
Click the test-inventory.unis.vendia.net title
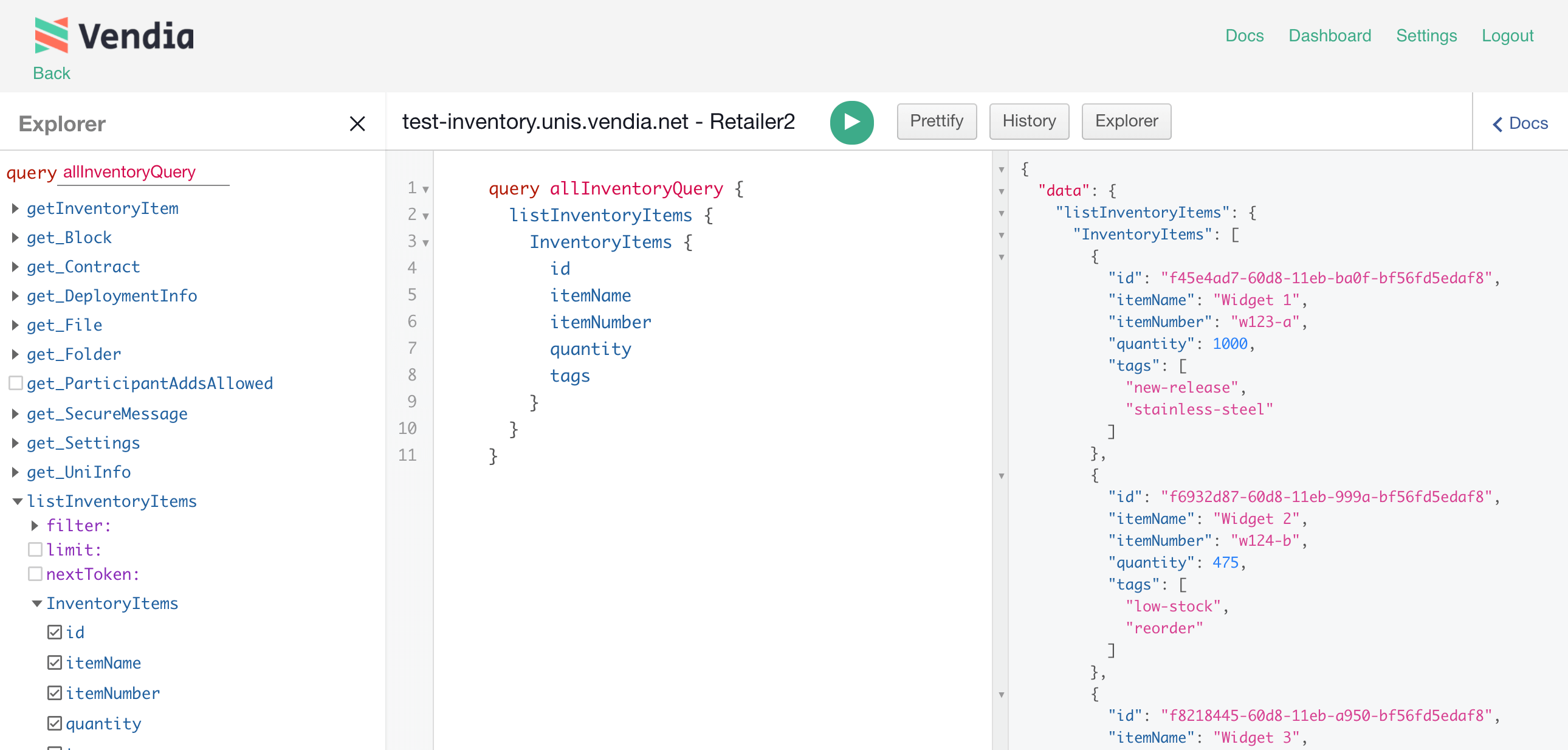pyautogui.click(x=599, y=122)
